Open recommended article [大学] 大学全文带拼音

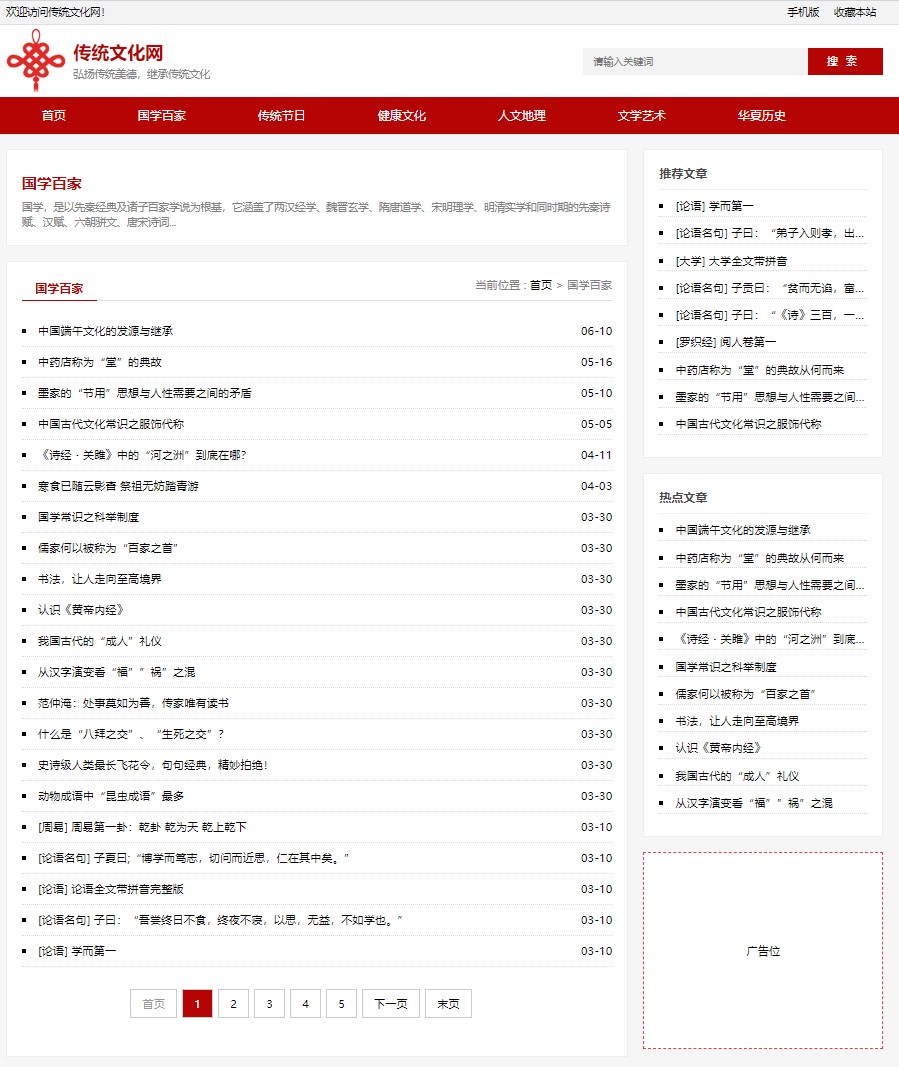[731, 261]
